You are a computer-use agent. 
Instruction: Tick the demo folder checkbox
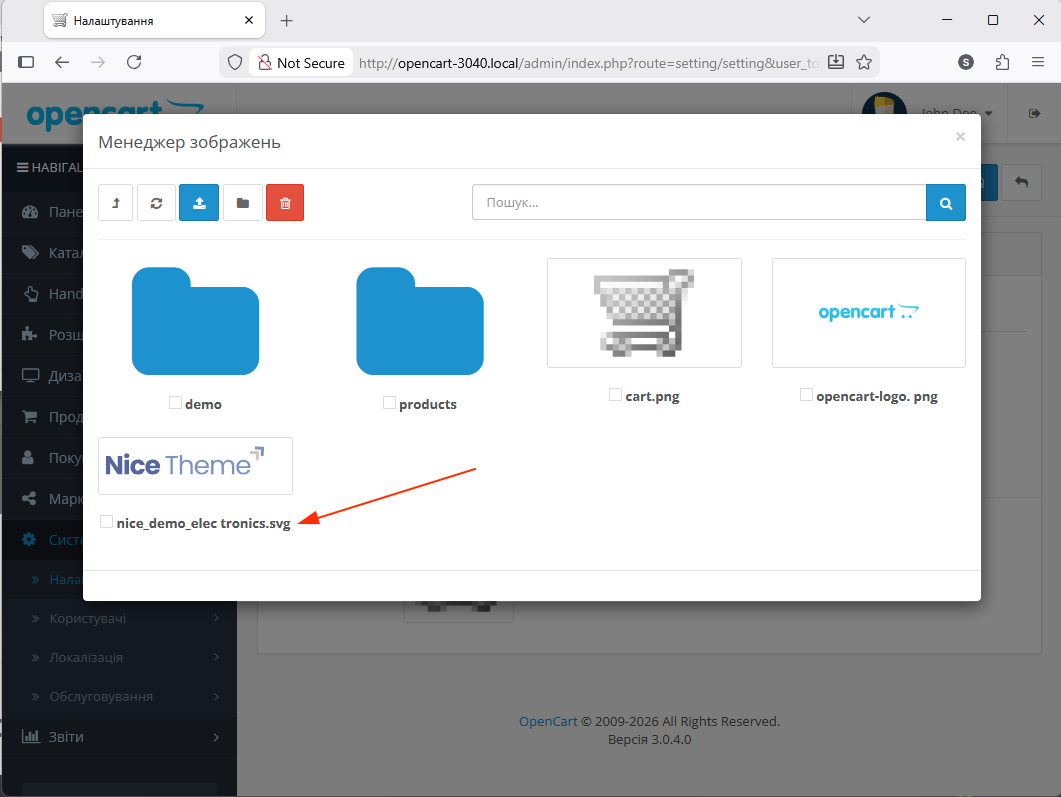tap(175, 403)
